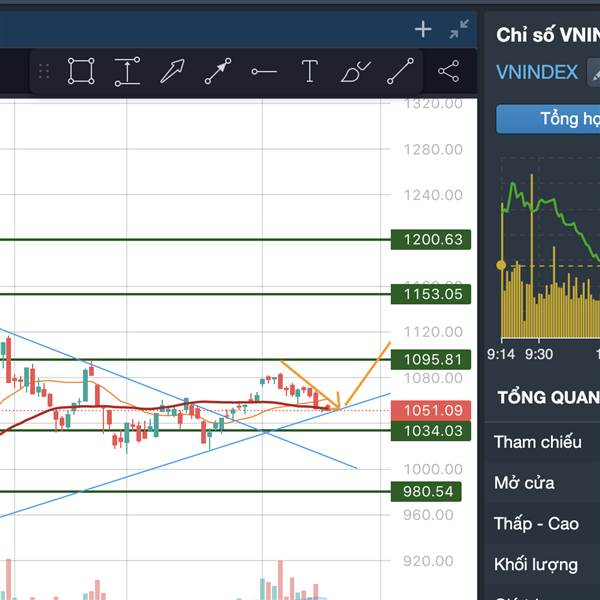Screen dimensions: 600x600
Task: Click the share chart icon
Action: click(x=448, y=71)
